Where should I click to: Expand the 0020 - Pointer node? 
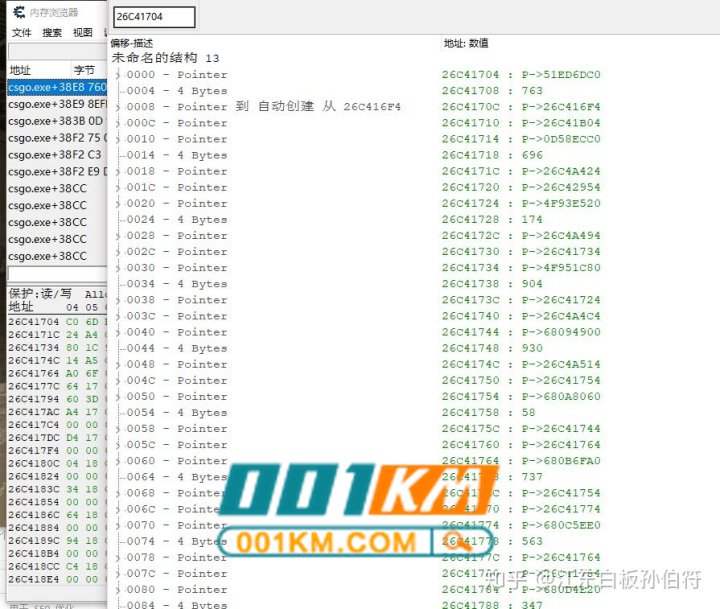coord(118,203)
